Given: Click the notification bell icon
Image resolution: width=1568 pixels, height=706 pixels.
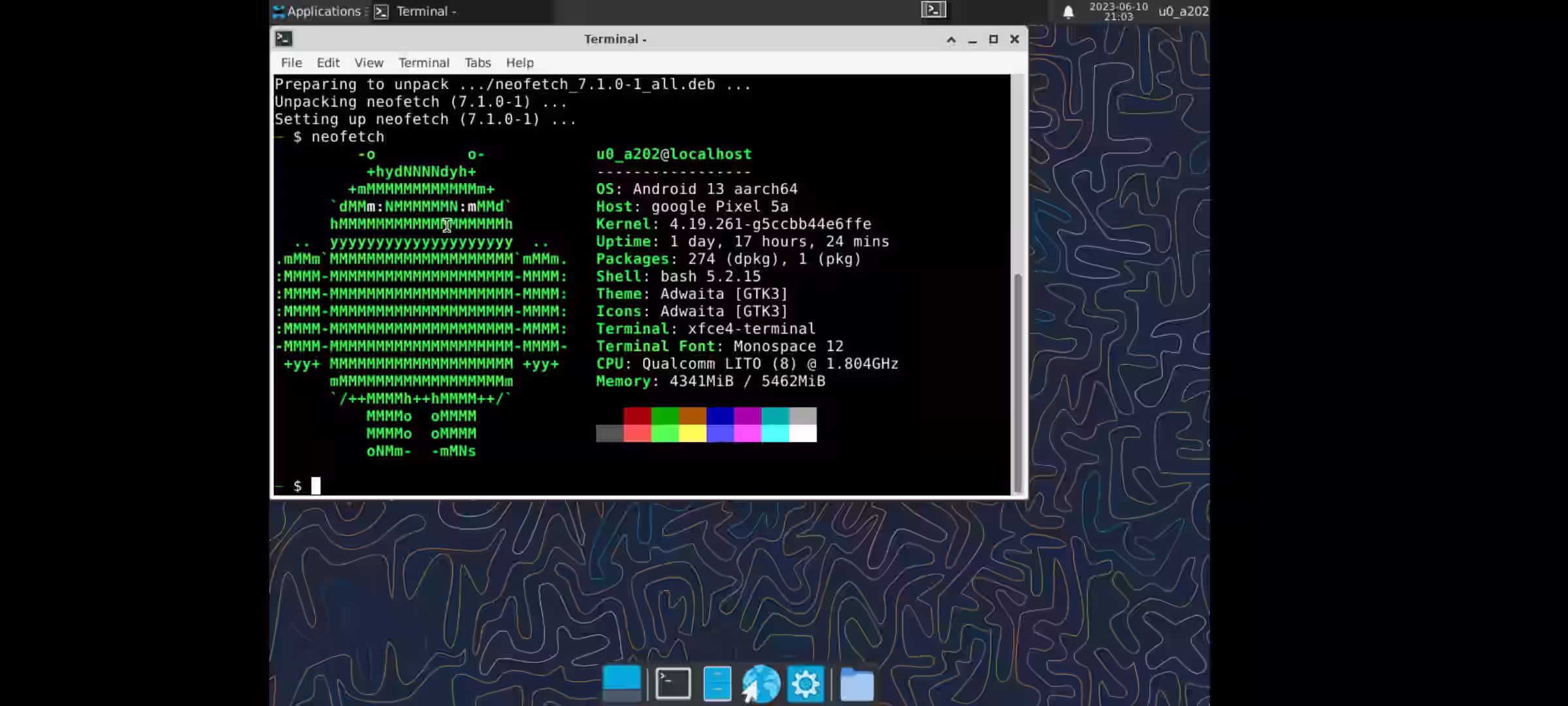Looking at the screenshot, I should (x=1068, y=12).
